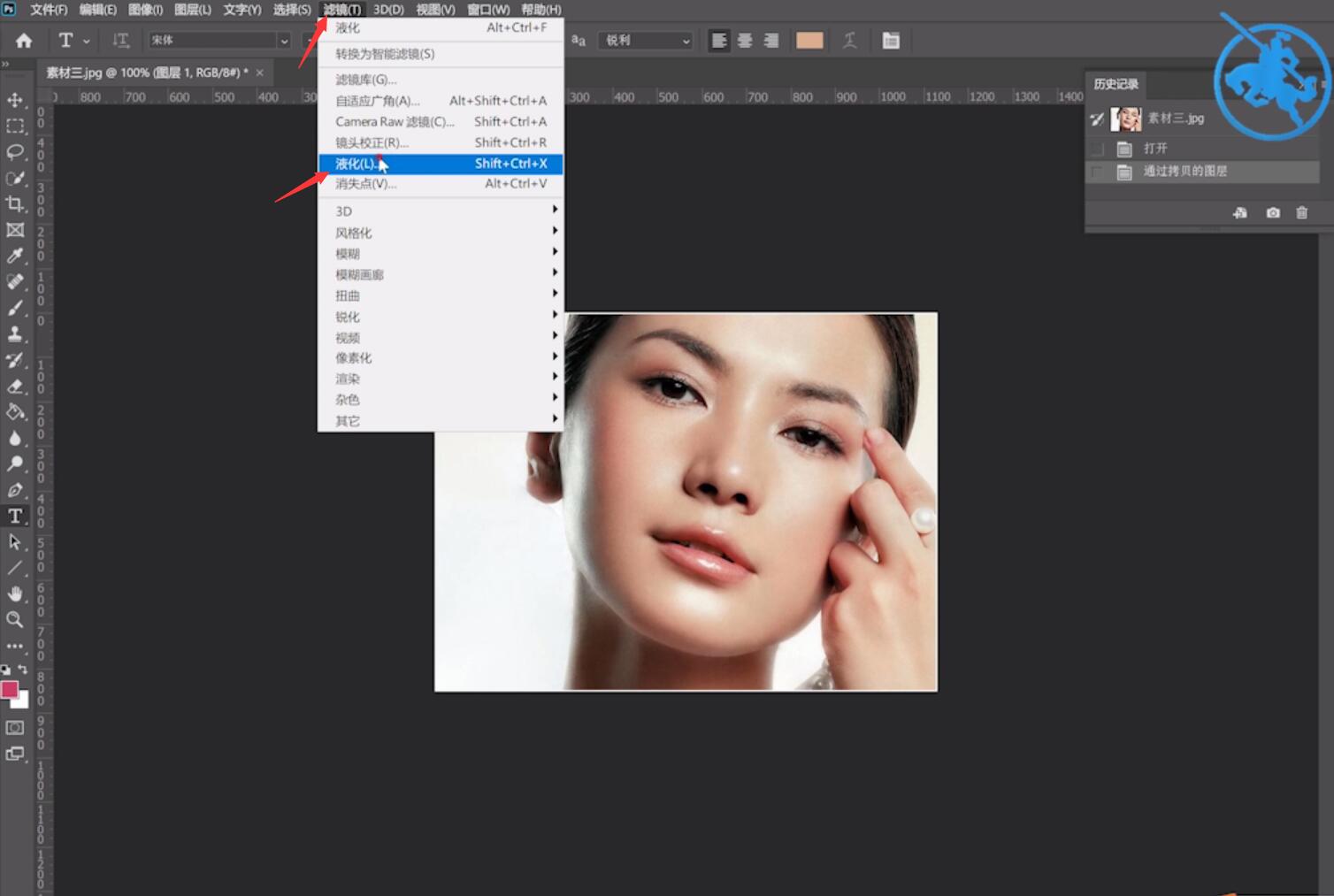The height and width of the screenshot is (896, 1334).
Task: Open the 图像(I) menu
Action: (145, 10)
